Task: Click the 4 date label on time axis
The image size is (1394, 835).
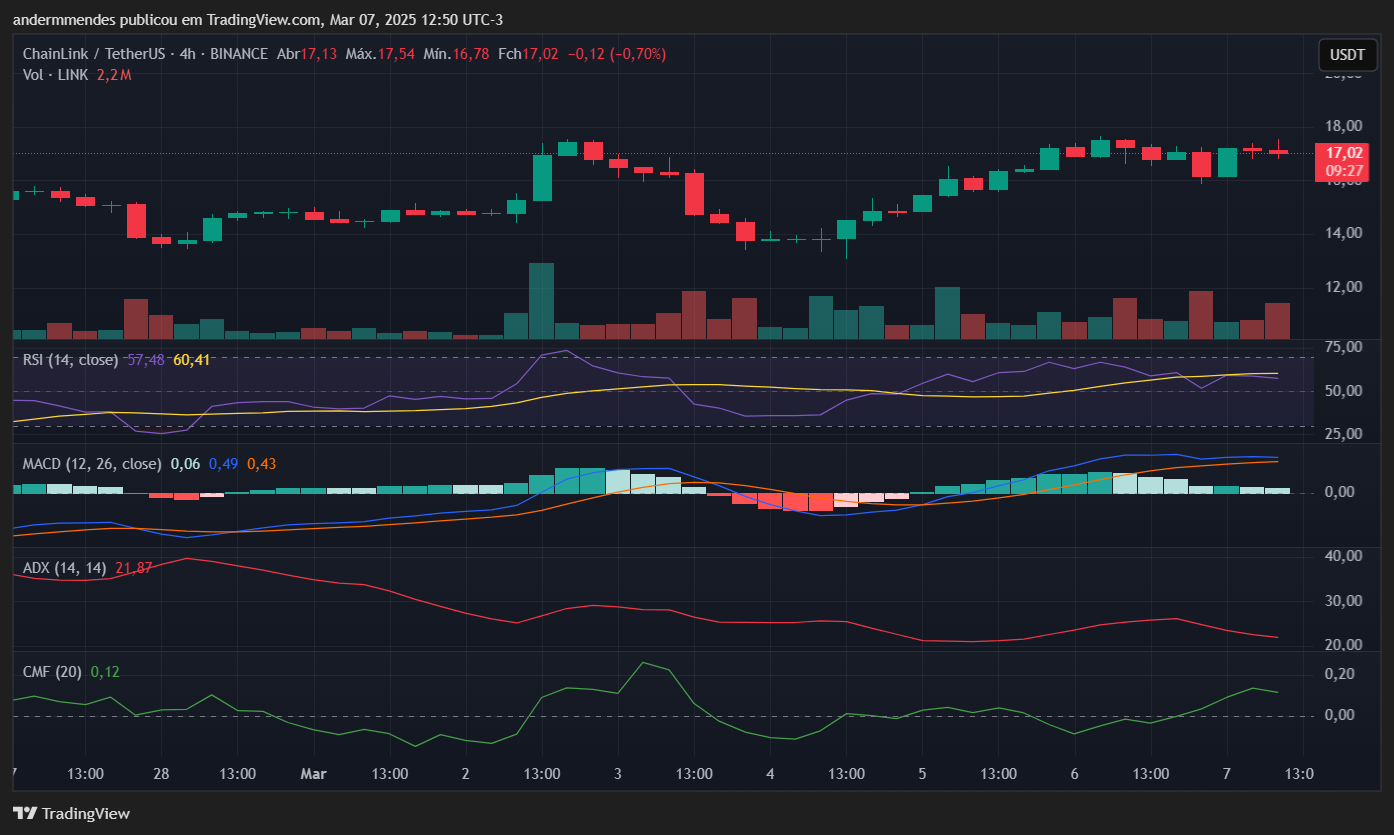Action: [770, 774]
